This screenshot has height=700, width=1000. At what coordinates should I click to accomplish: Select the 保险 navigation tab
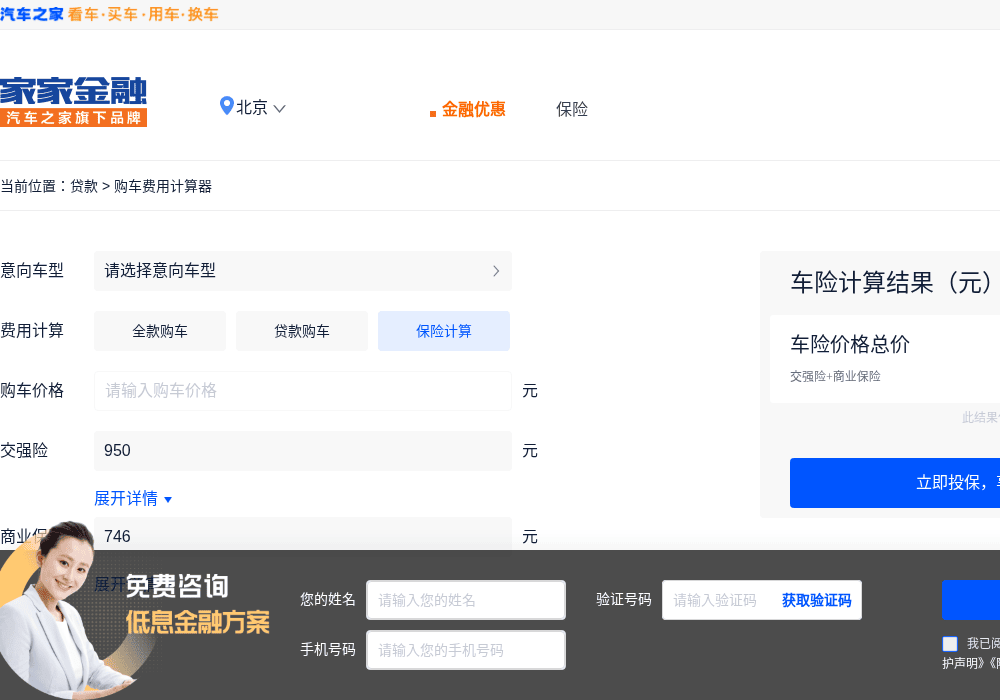click(572, 109)
